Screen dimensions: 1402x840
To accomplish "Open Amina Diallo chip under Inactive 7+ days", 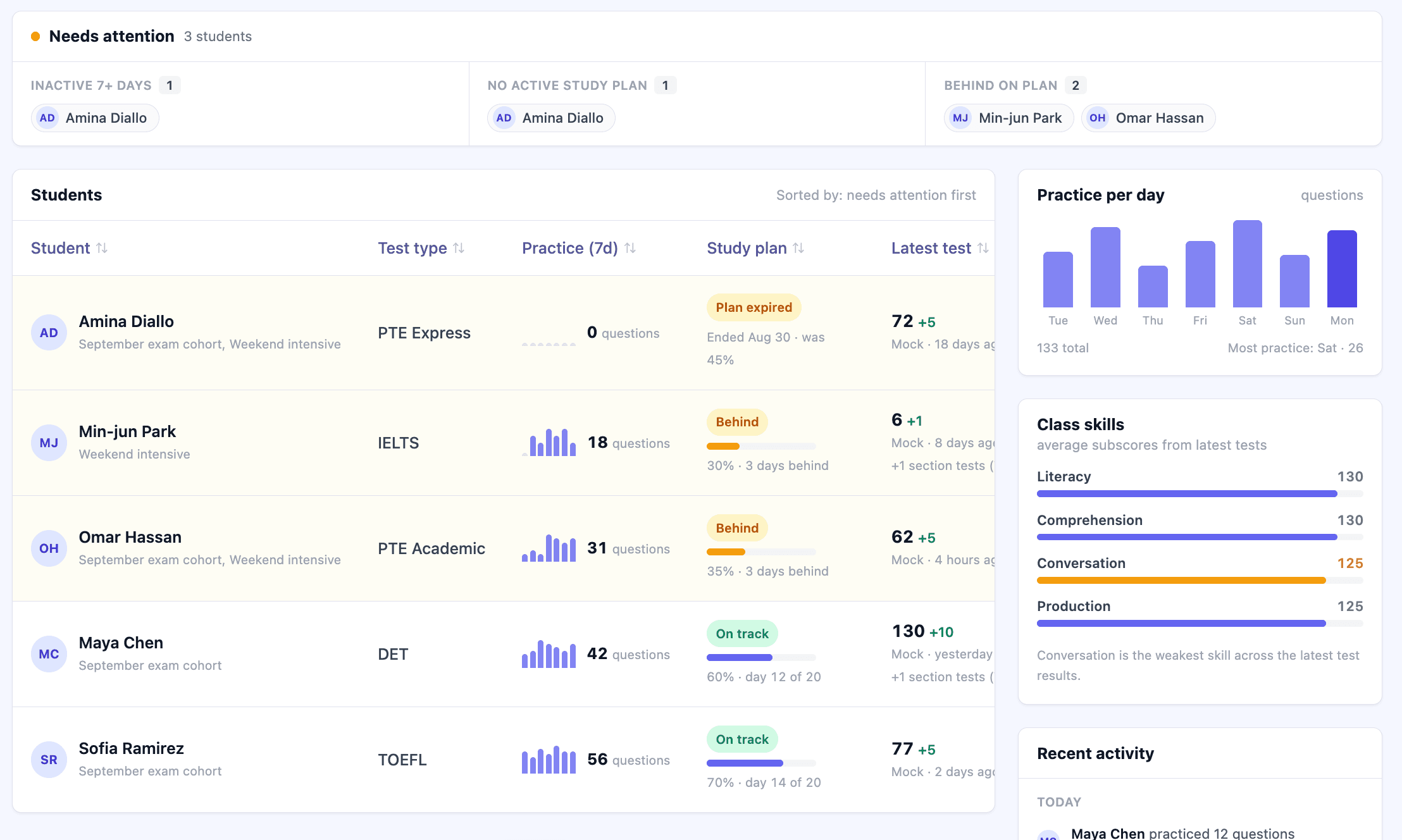I will 95,118.
